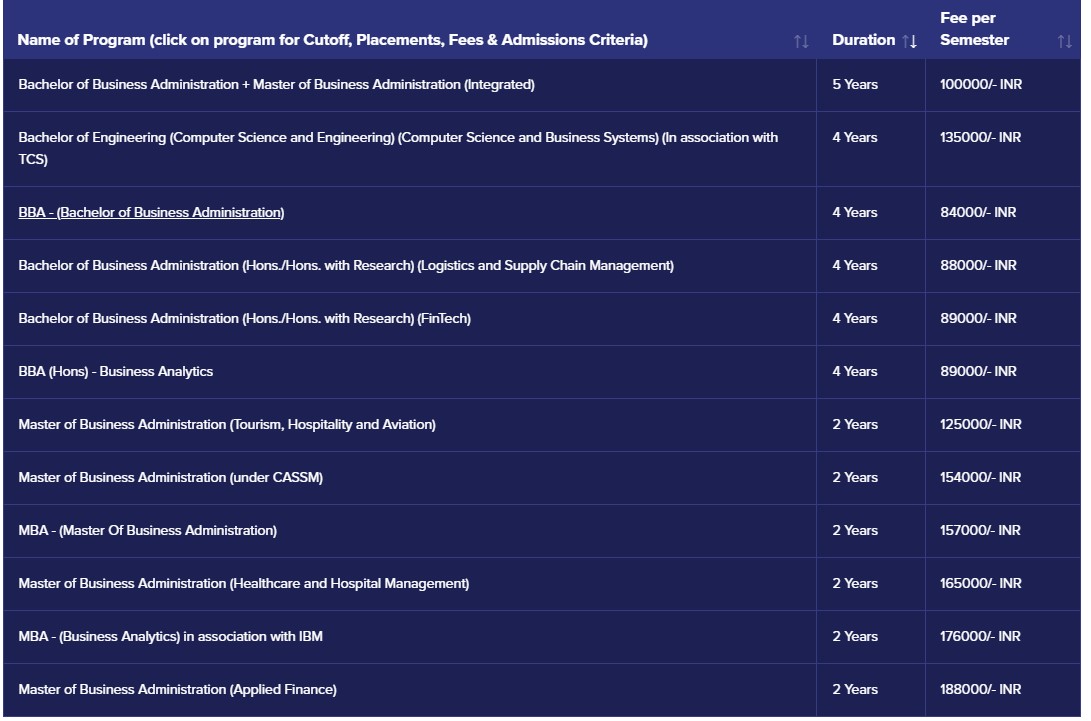Click the 188000/- INR fee cell
1091x721 pixels.
click(980, 690)
